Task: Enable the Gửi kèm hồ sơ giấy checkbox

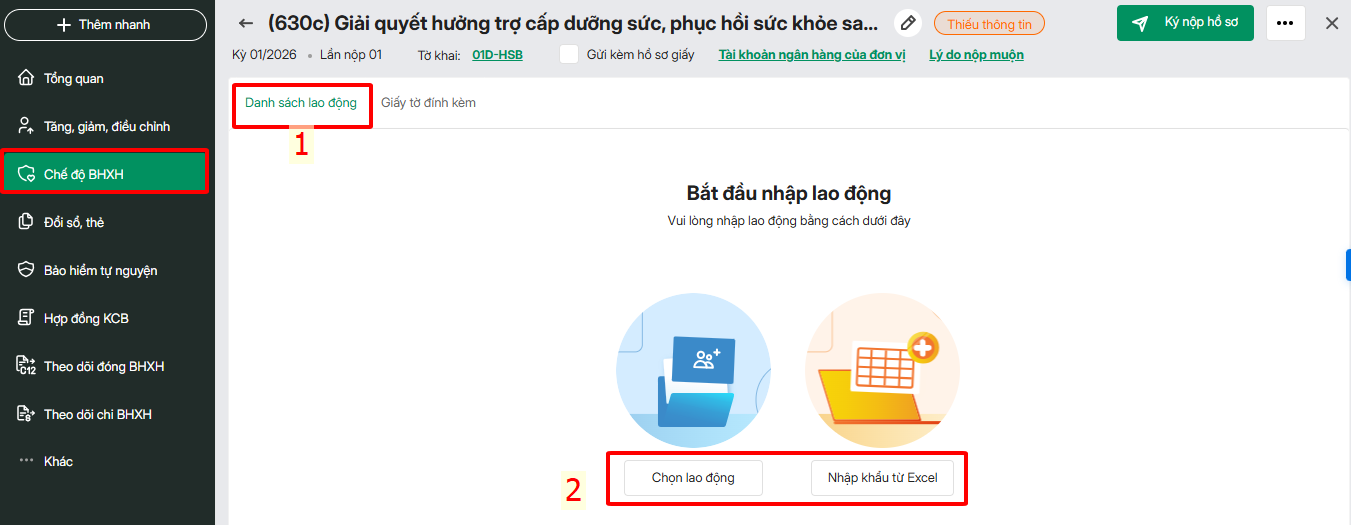Action: click(569, 55)
